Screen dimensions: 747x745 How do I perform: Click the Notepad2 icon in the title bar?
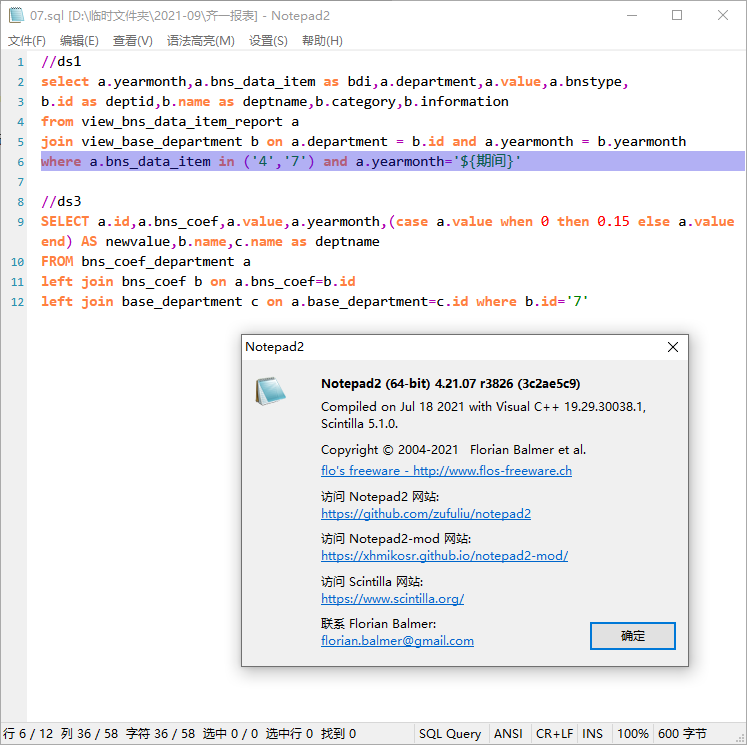16,16
